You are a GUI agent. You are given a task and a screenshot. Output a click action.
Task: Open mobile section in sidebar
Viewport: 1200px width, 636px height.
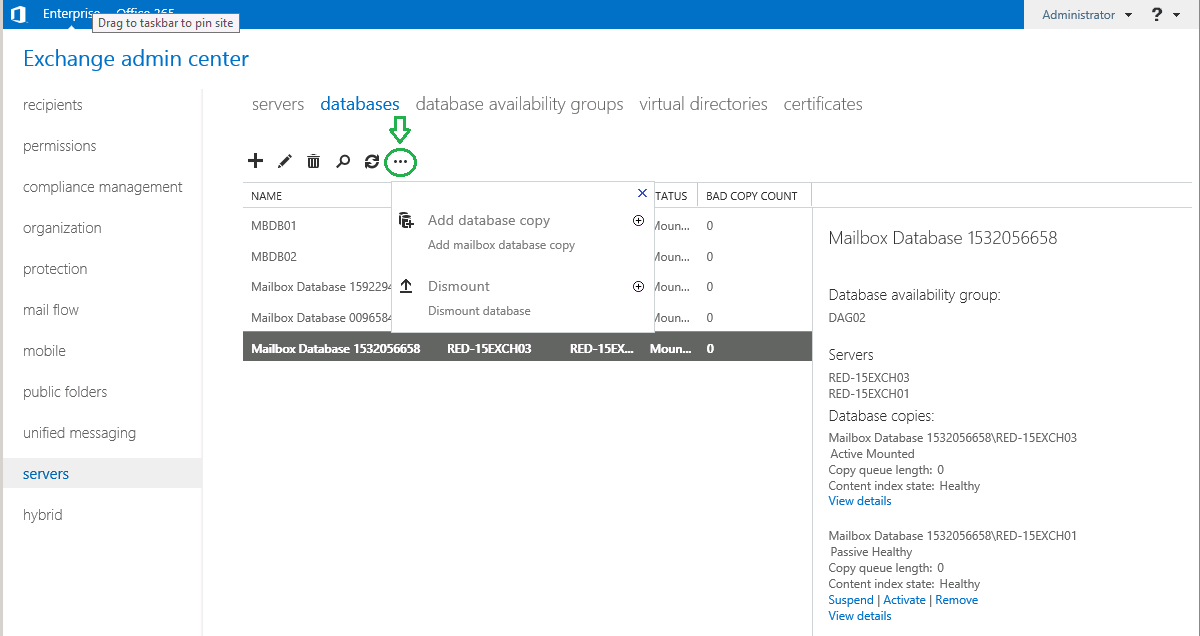coord(44,351)
